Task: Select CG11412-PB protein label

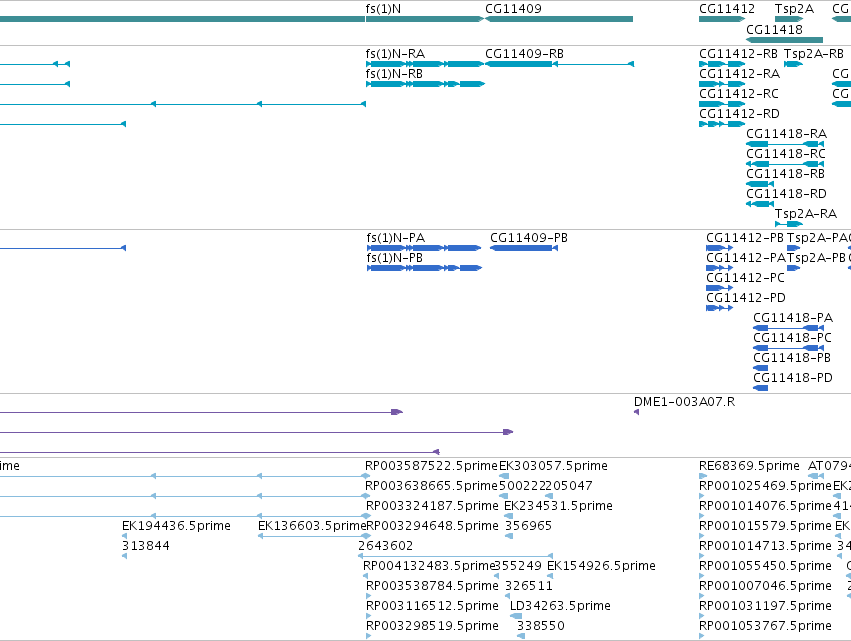Action: [x=745, y=238]
